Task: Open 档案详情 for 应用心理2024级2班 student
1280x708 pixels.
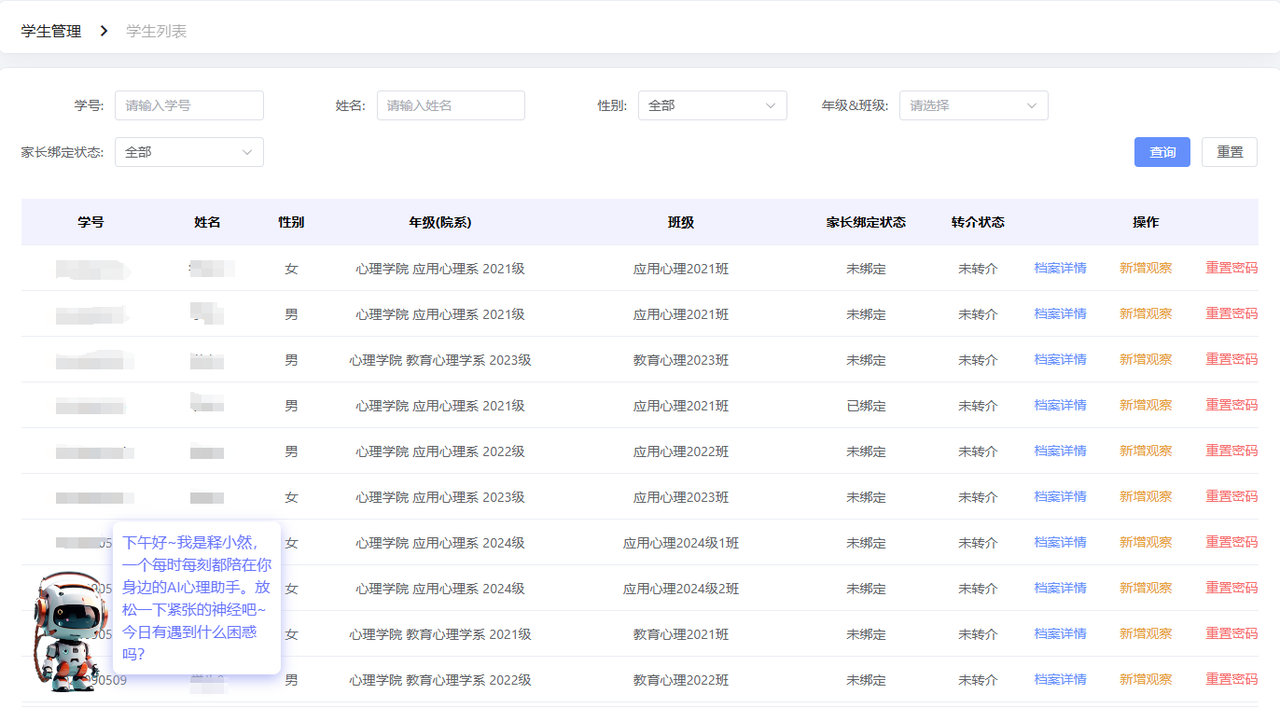Action: coord(1060,588)
